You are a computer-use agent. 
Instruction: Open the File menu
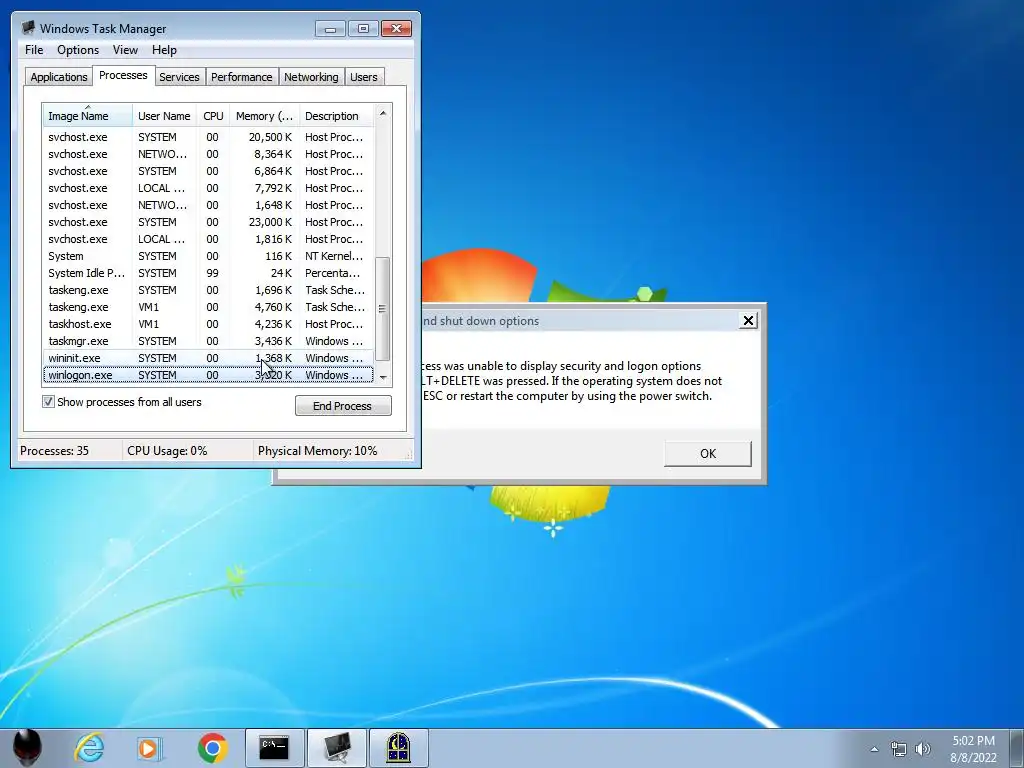(x=34, y=50)
